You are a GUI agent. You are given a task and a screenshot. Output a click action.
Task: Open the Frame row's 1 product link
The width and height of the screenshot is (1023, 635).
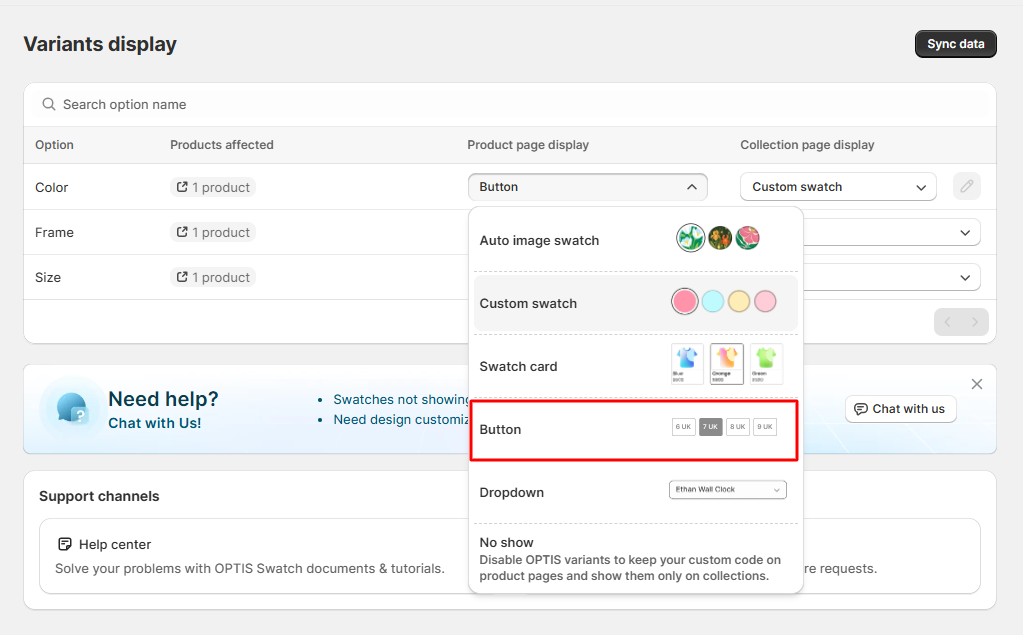[x=213, y=232]
